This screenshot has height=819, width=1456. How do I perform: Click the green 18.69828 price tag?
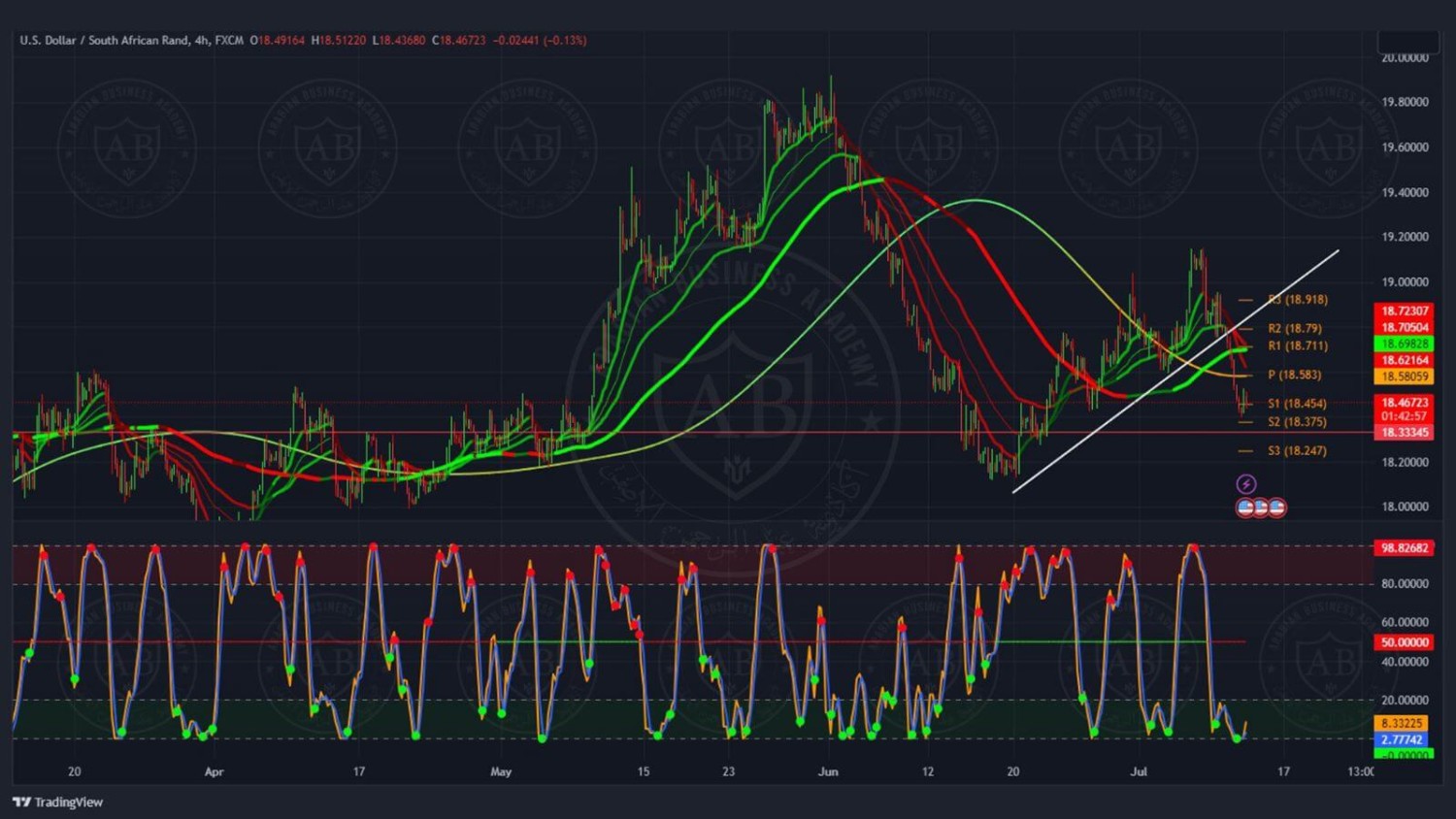click(1404, 344)
